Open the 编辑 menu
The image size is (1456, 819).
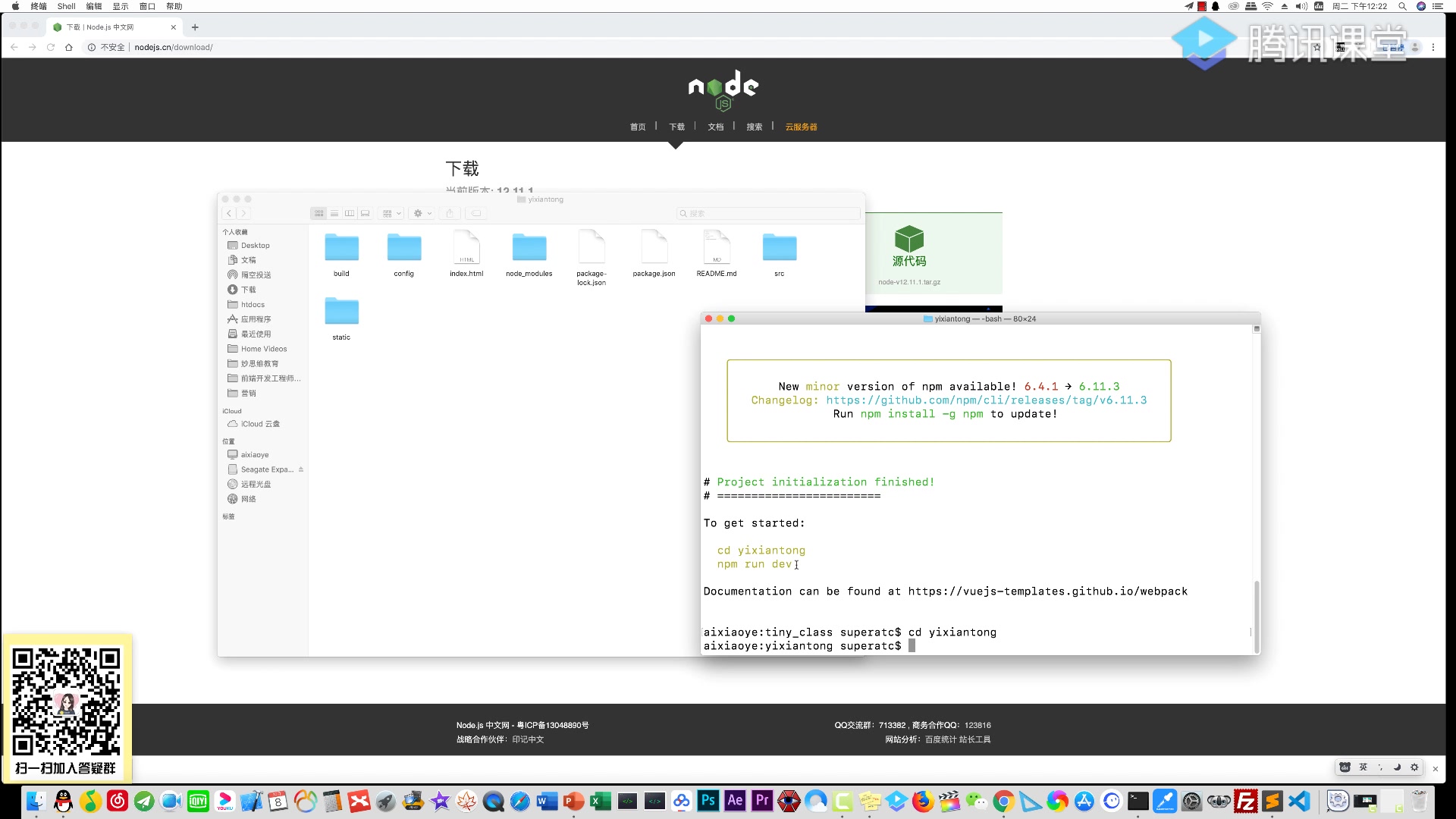[94, 6]
